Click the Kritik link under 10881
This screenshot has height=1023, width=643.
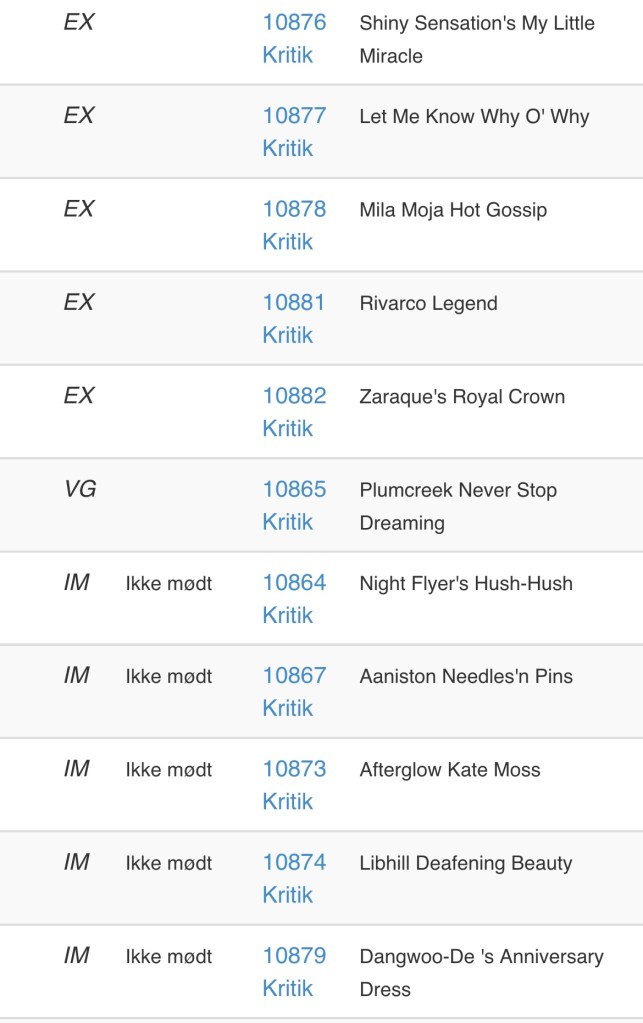click(288, 336)
